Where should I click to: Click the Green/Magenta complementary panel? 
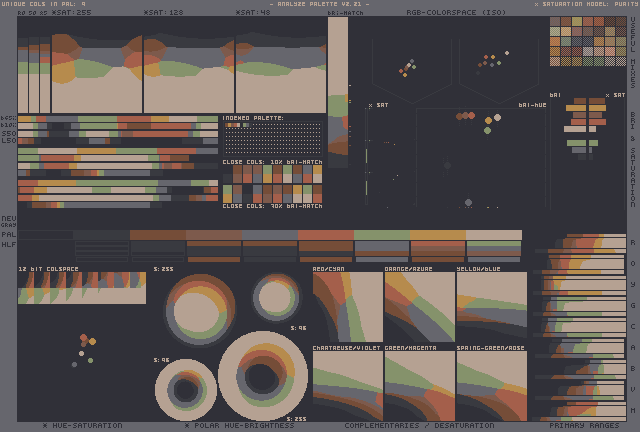(419, 386)
